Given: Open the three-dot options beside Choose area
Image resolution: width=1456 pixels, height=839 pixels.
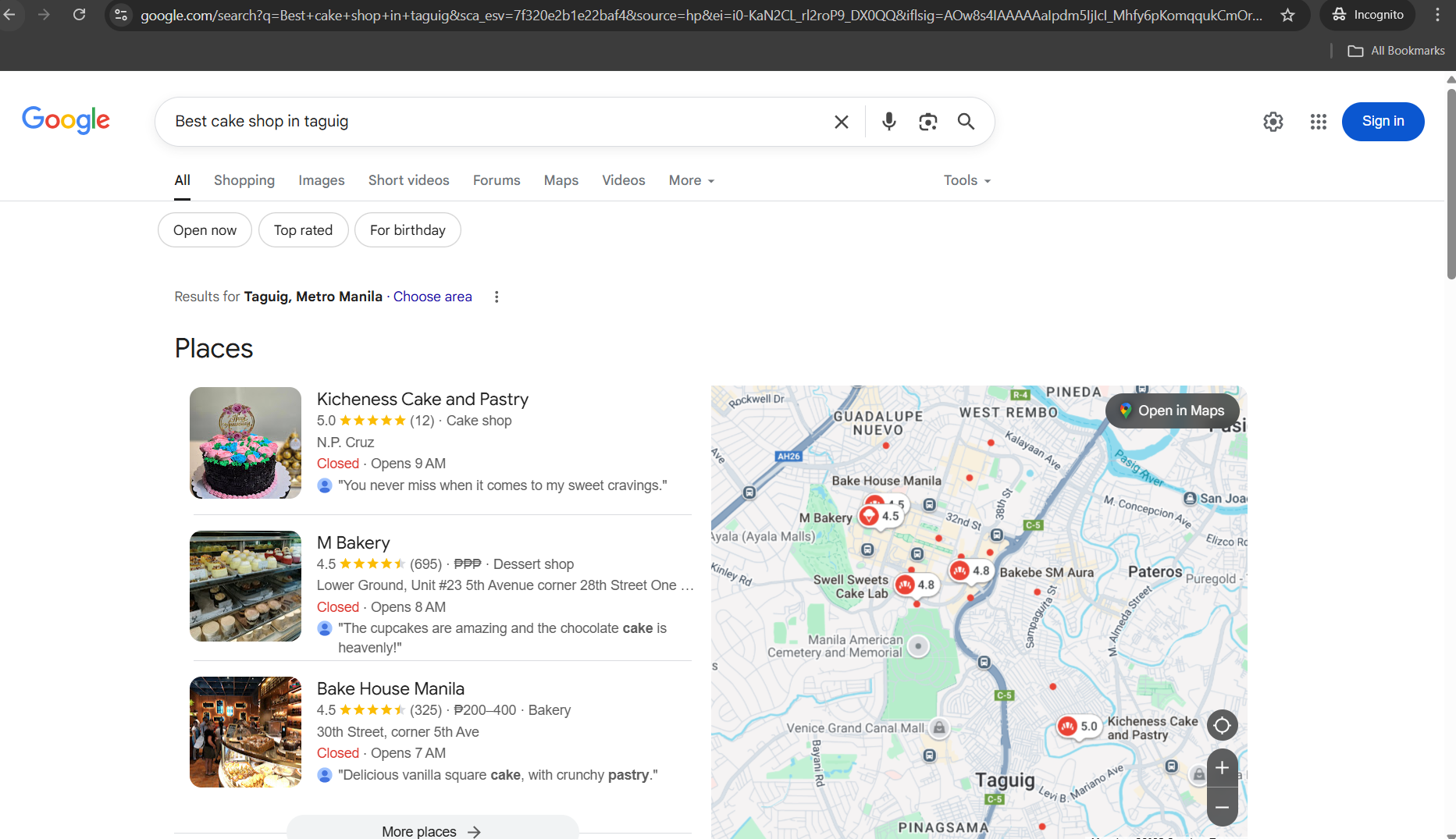Looking at the screenshot, I should point(497,297).
